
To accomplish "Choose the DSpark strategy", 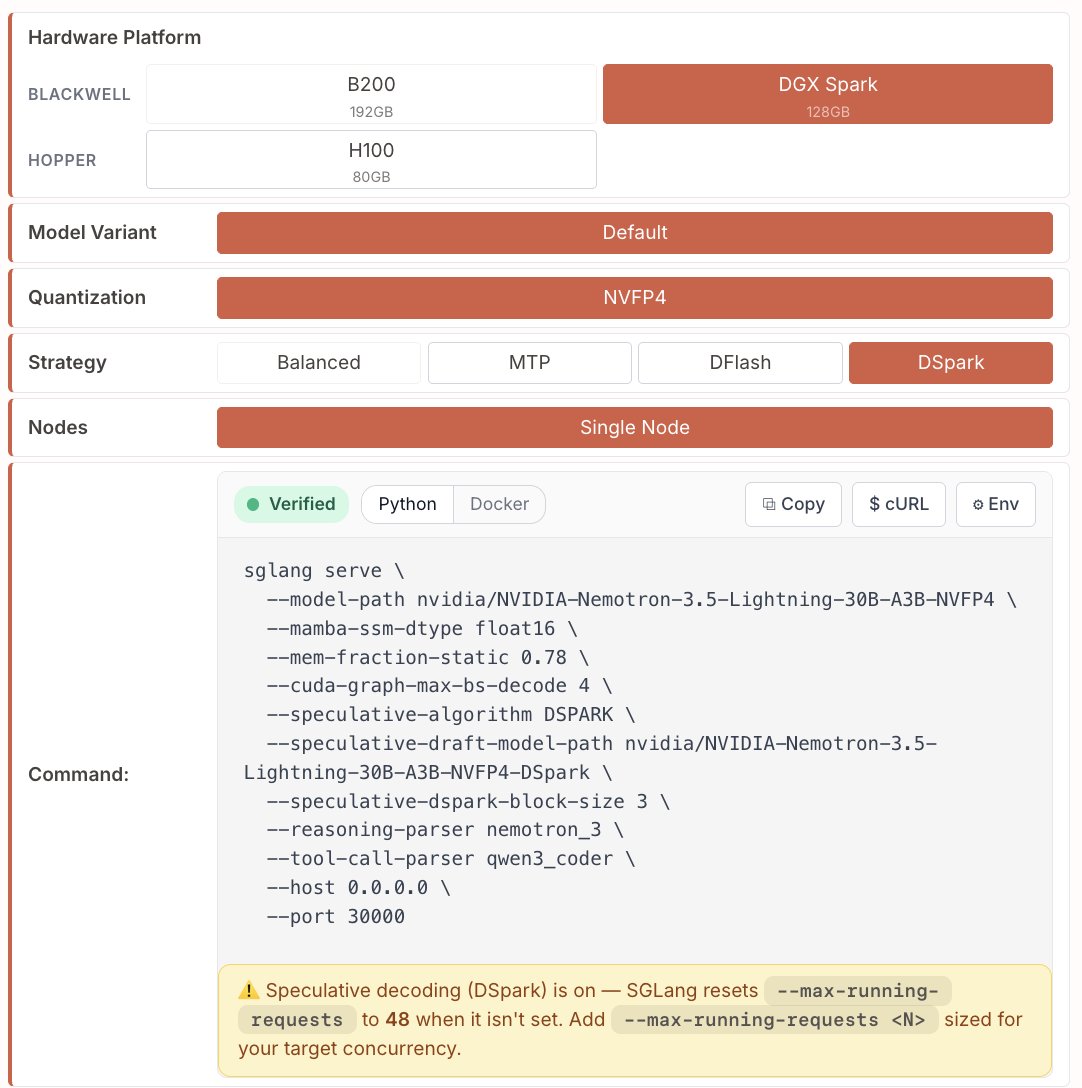I will click(951, 362).
